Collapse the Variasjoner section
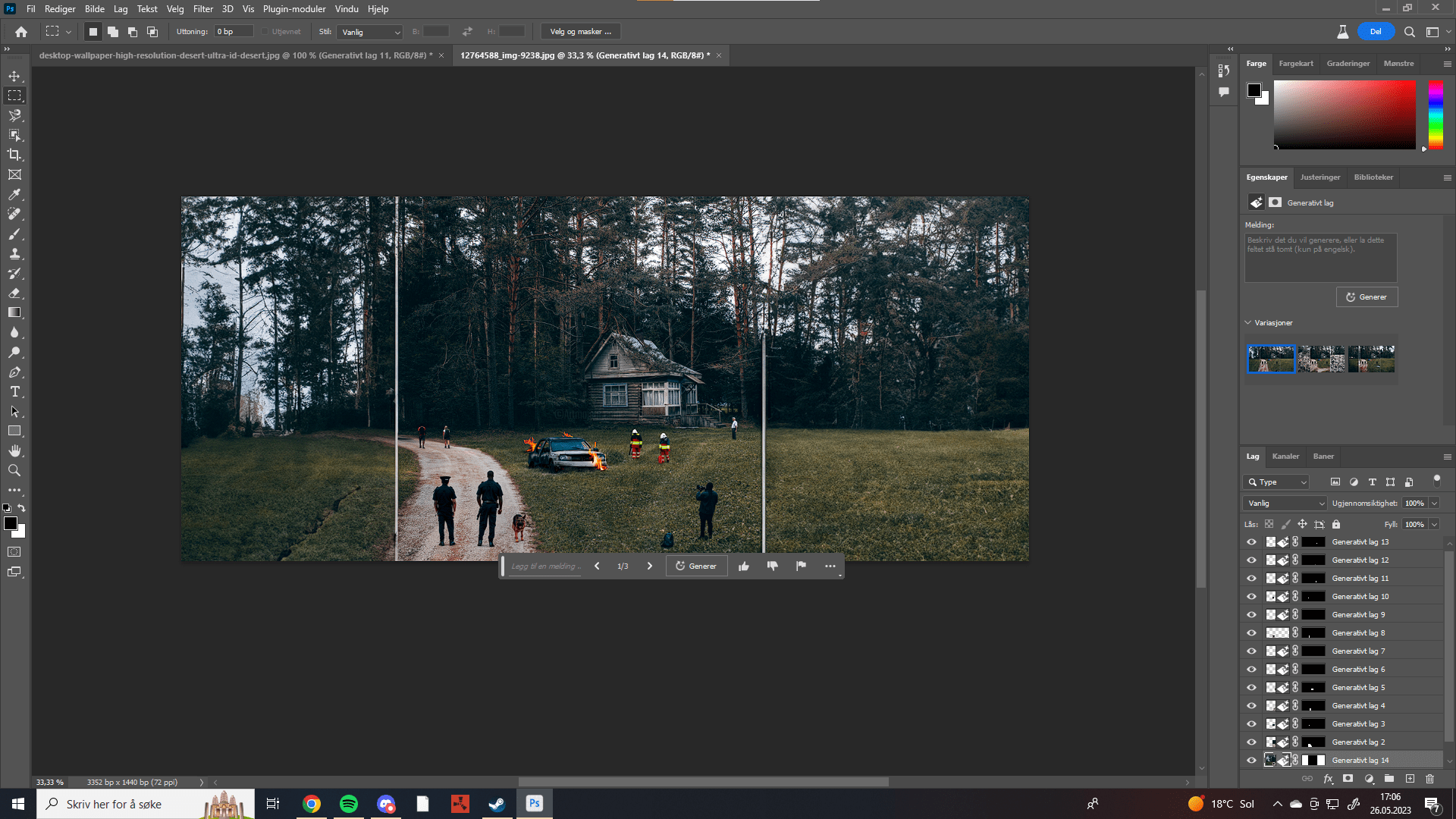The image size is (1456, 819). (x=1248, y=322)
